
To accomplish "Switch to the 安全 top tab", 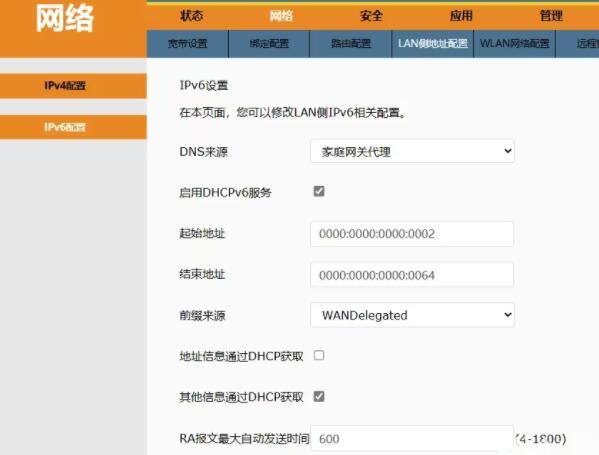I will tap(371, 16).
